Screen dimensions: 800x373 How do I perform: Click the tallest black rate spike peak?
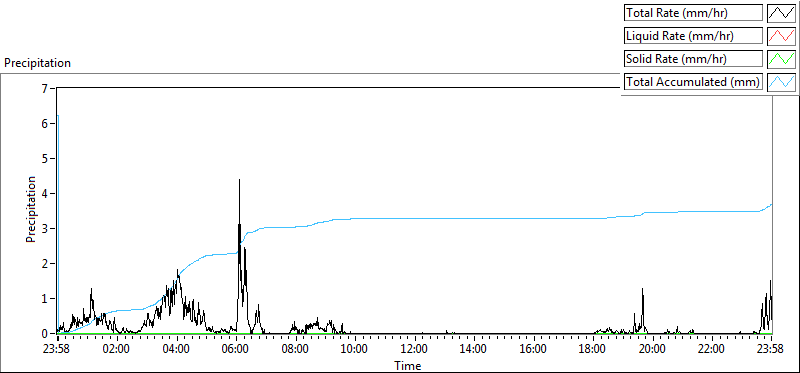239,180
